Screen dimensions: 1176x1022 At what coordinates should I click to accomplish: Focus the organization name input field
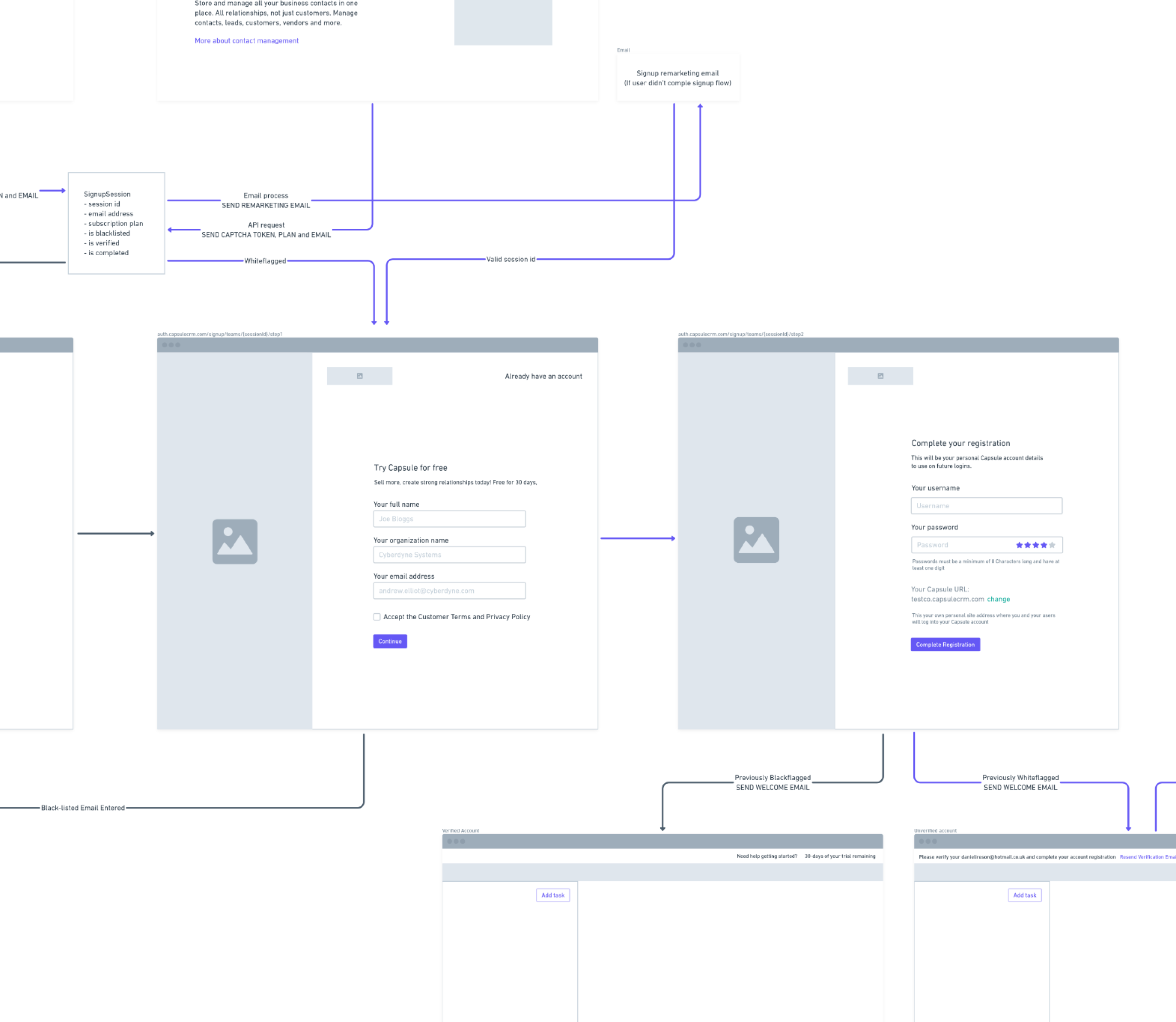[449, 555]
